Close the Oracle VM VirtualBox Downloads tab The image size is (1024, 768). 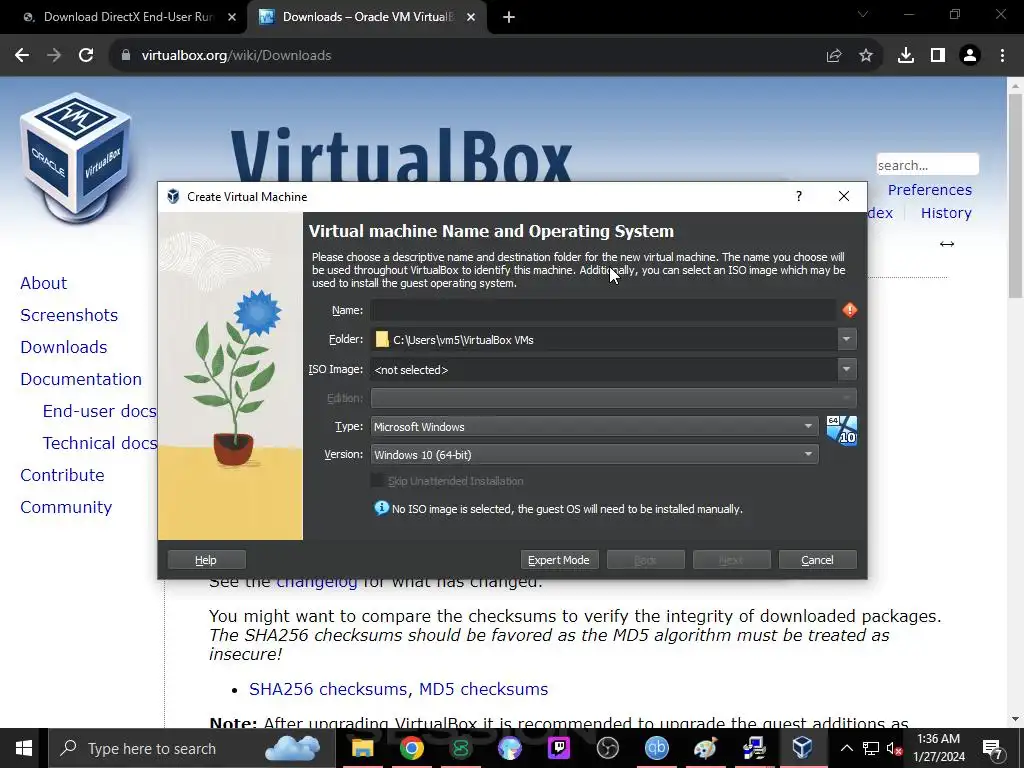coord(471,18)
